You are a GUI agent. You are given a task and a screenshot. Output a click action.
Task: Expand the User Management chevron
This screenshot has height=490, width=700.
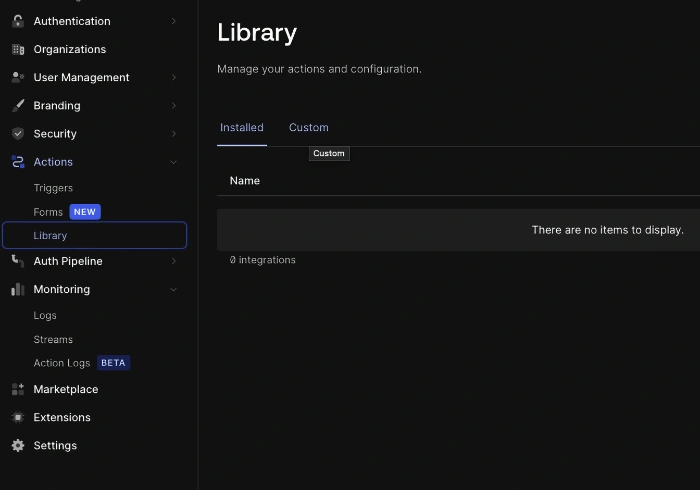(x=173, y=77)
